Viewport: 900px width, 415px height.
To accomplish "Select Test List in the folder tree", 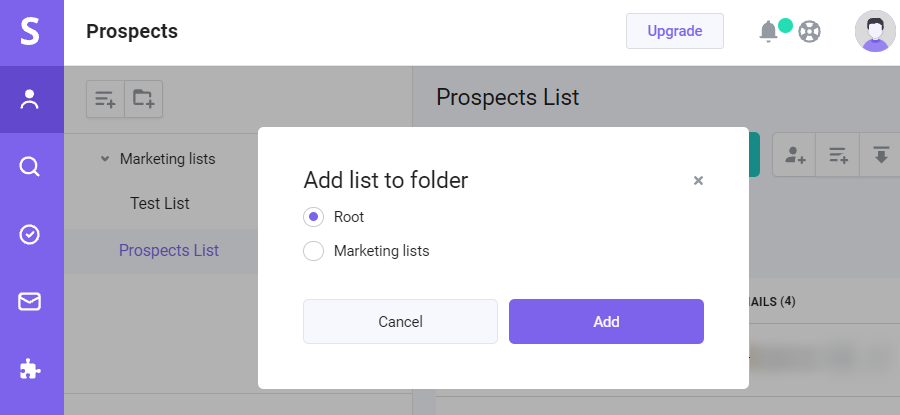I will click(x=160, y=203).
